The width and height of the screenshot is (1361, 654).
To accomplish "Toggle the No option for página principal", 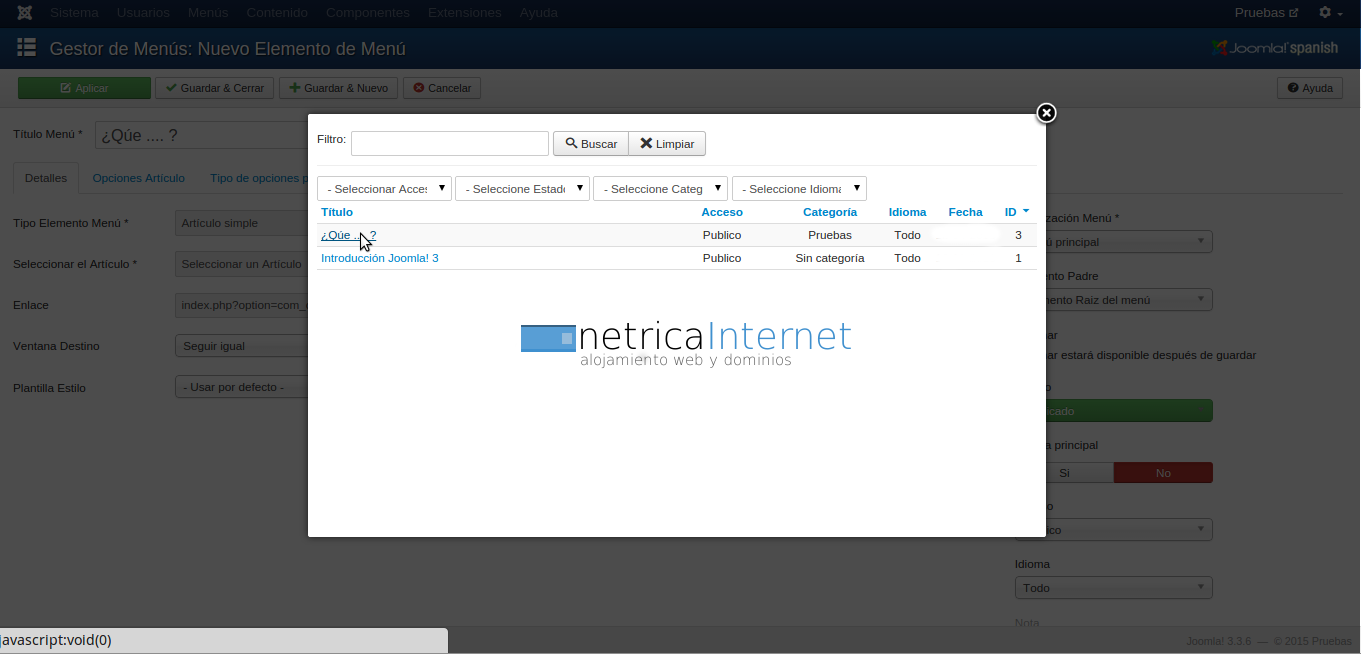I will (1162, 473).
